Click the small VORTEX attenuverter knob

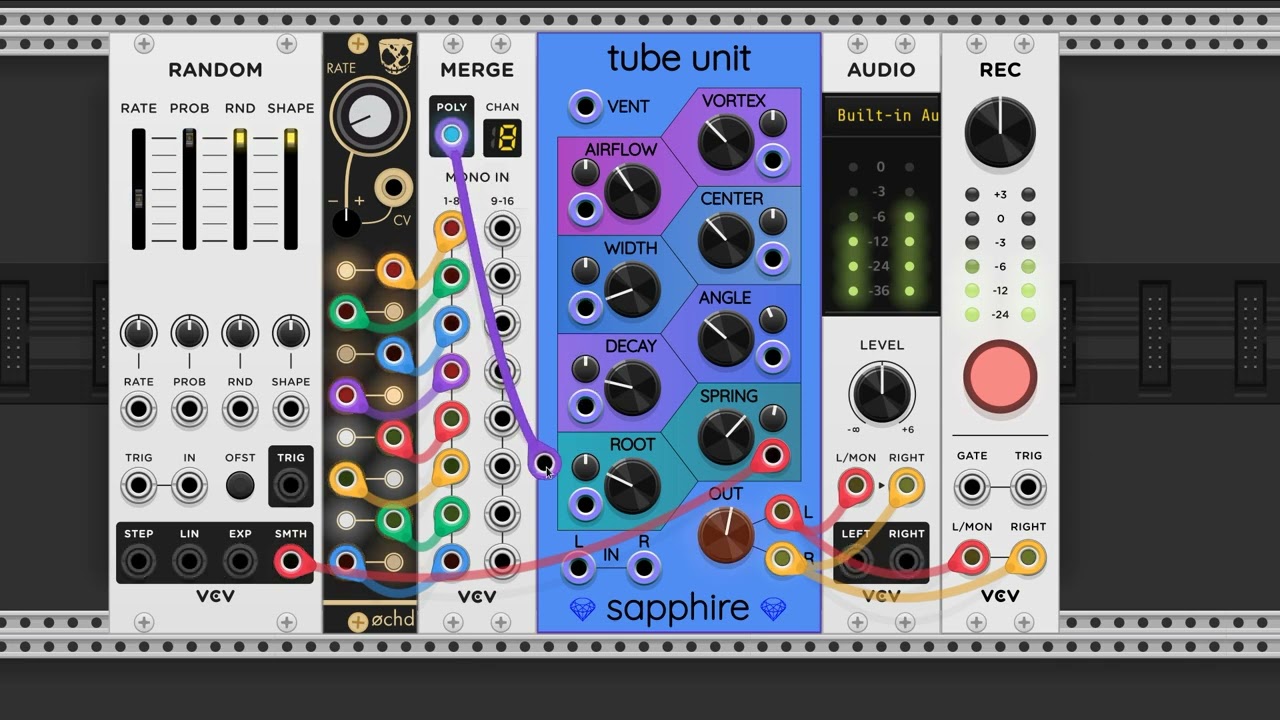(x=772, y=123)
